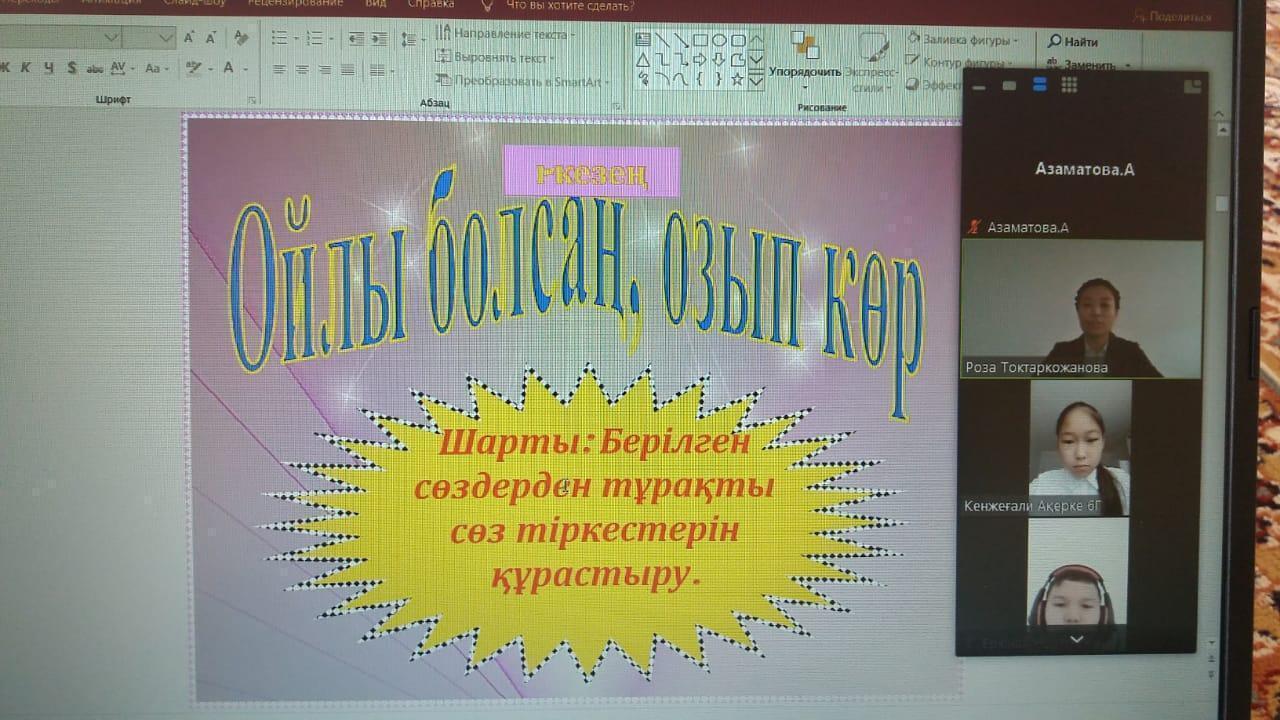
Task: Increase the list indent level
Action: [x=379, y=38]
